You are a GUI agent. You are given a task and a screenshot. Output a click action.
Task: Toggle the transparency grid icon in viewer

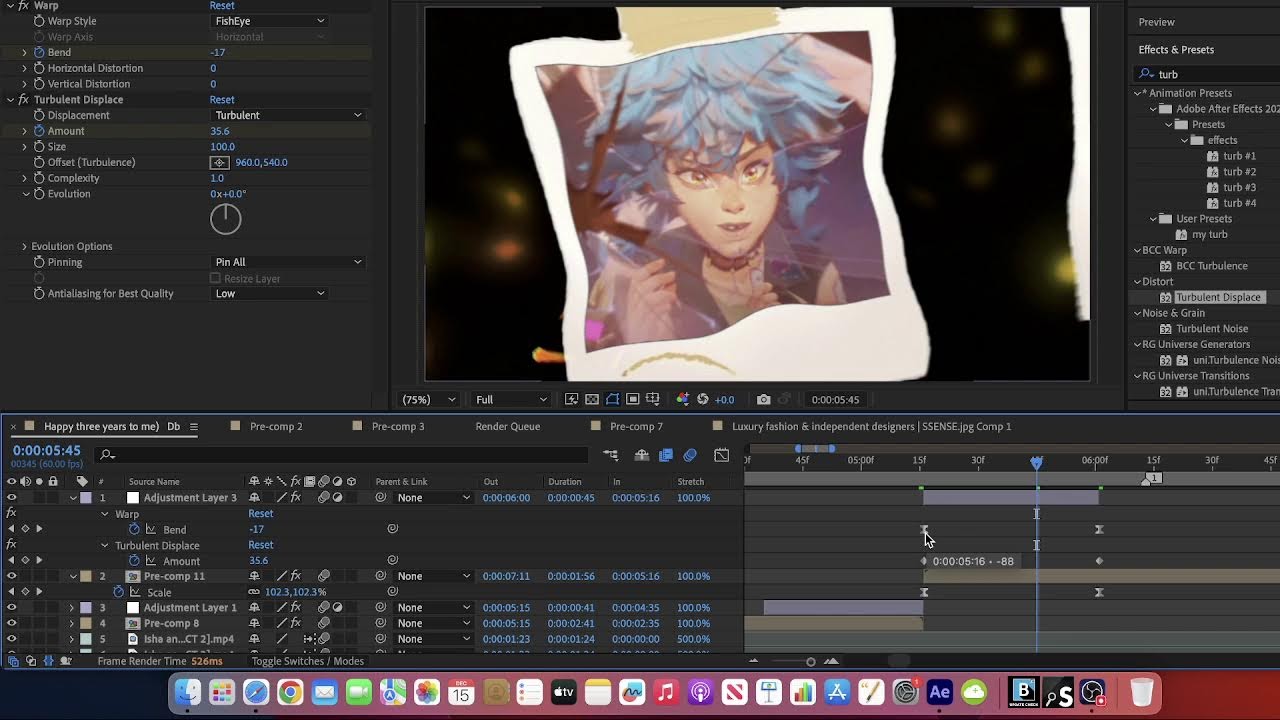click(592, 399)
